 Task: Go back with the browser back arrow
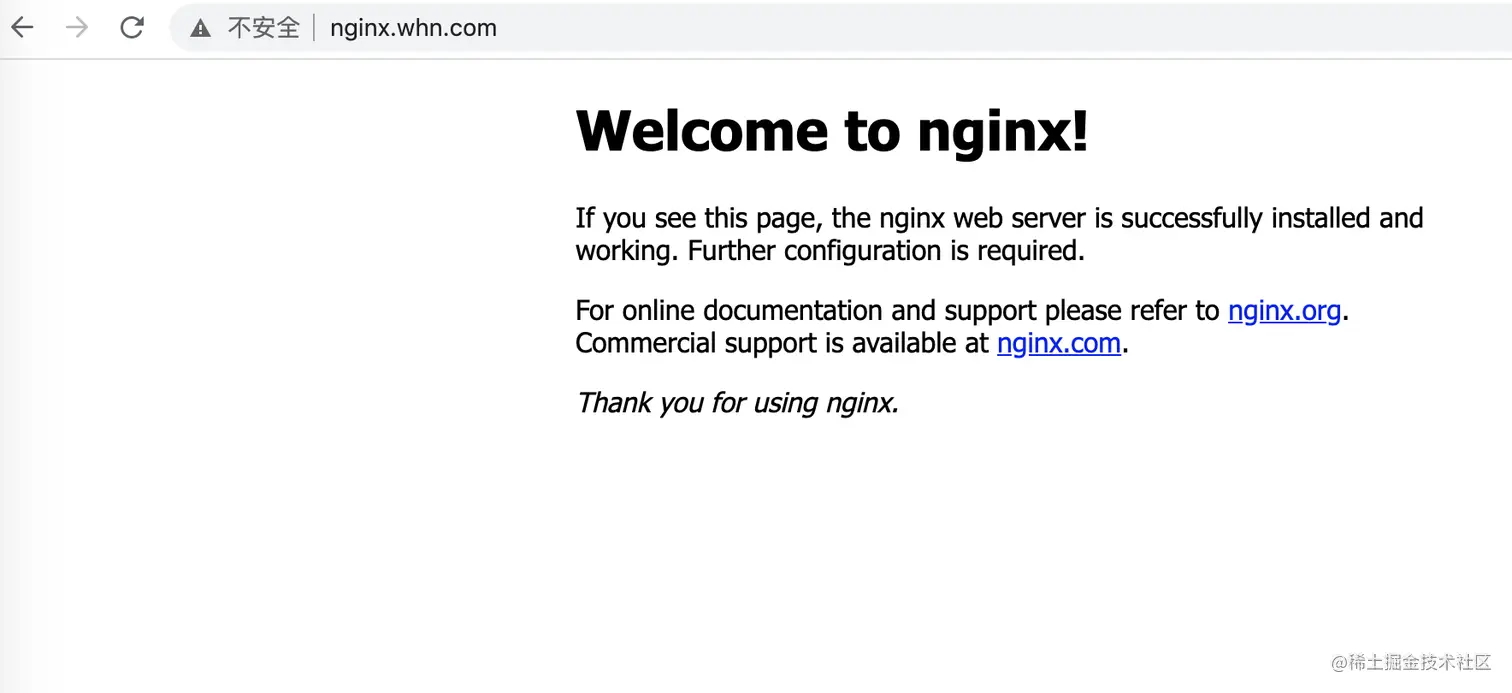point(22,28)
